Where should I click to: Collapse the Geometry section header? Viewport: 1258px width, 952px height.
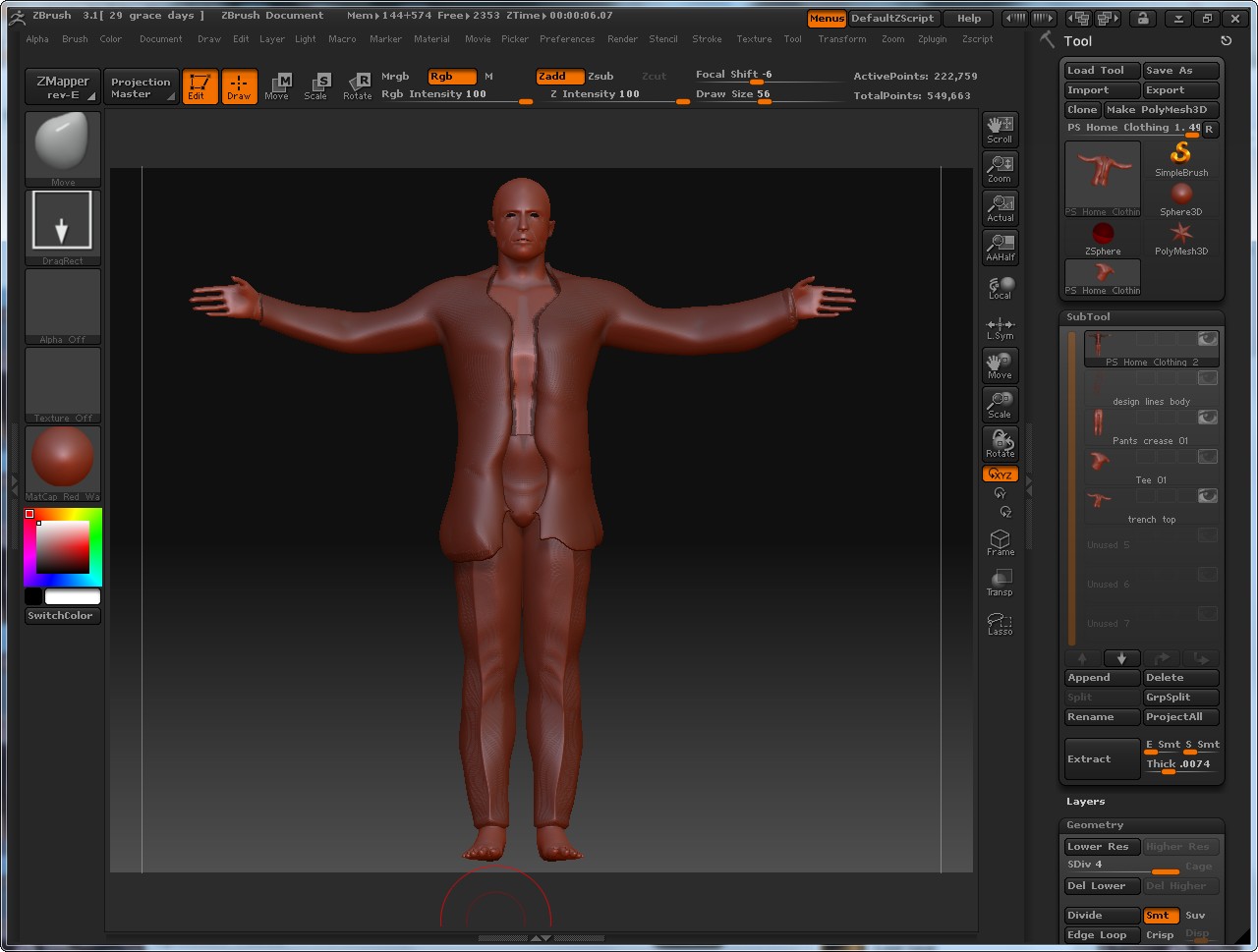[x=1095, y=825]
